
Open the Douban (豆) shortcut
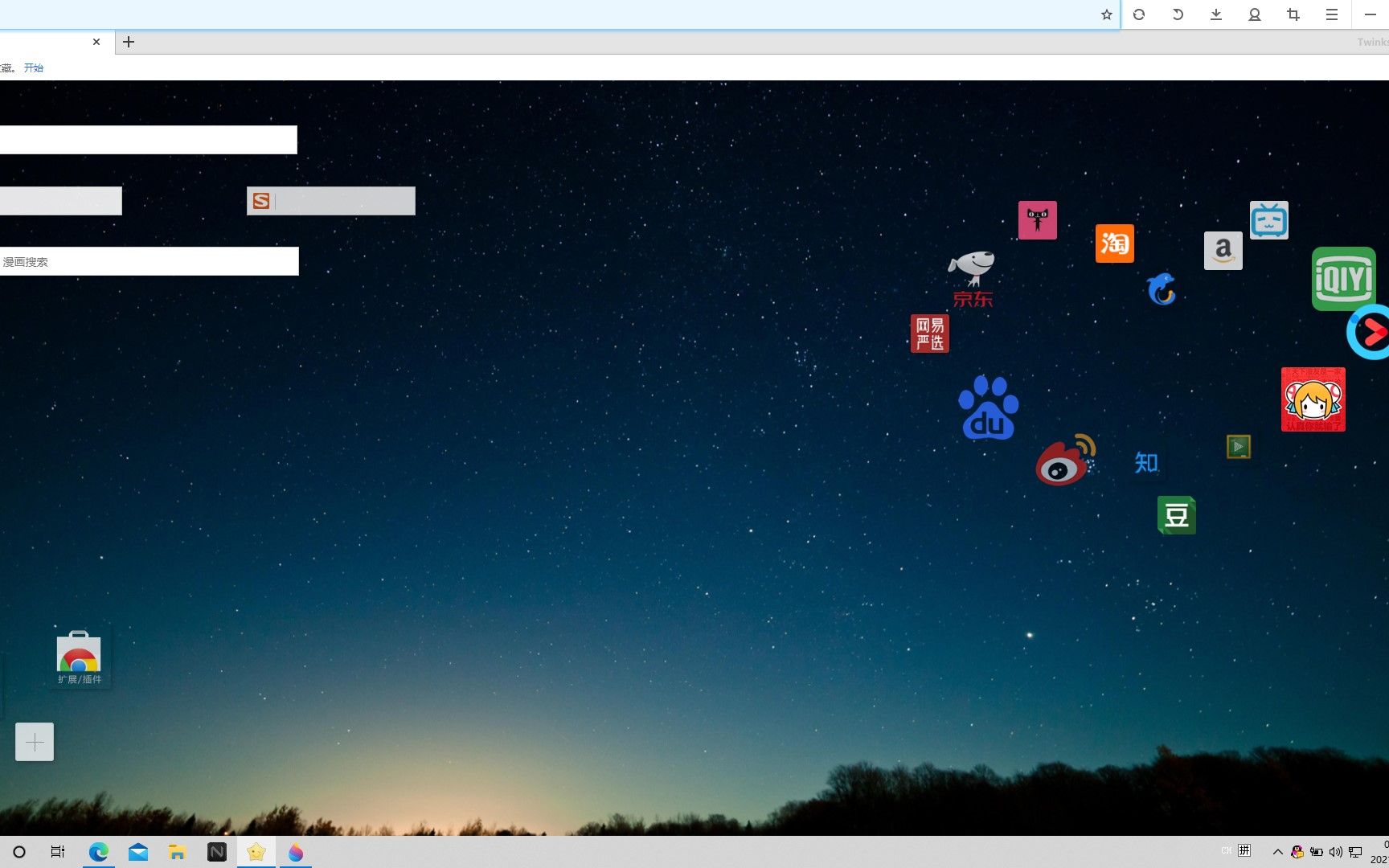[1176, 515]
